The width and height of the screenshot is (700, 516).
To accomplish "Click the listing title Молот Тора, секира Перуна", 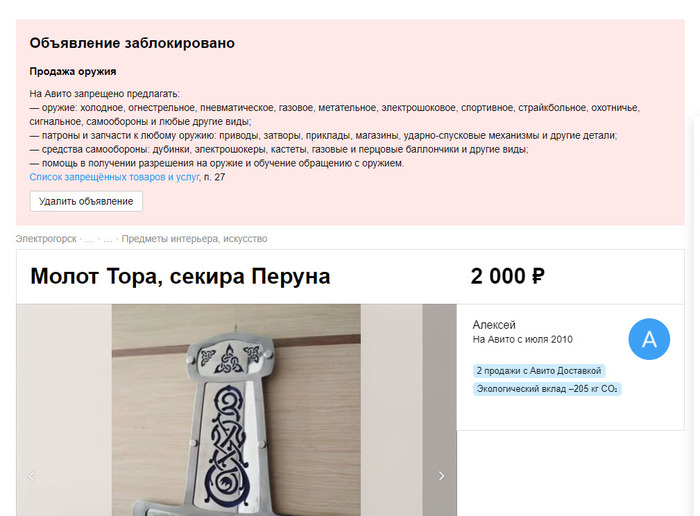I will 180,276.
